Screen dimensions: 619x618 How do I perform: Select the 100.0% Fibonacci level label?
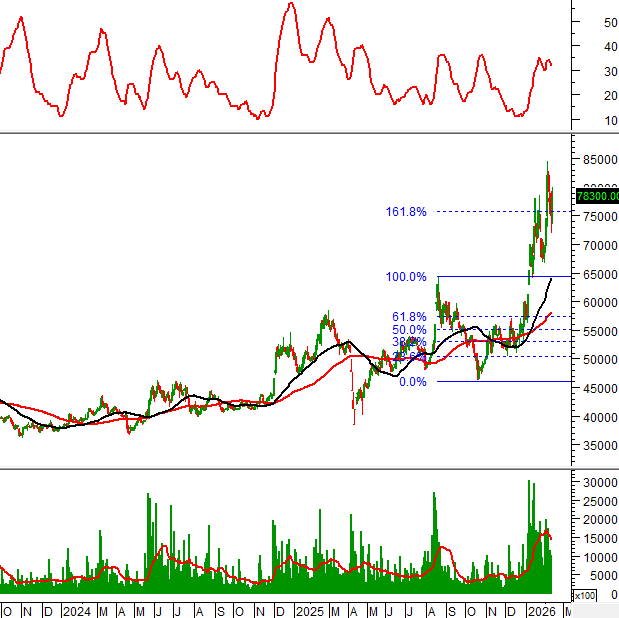(406, 277)
